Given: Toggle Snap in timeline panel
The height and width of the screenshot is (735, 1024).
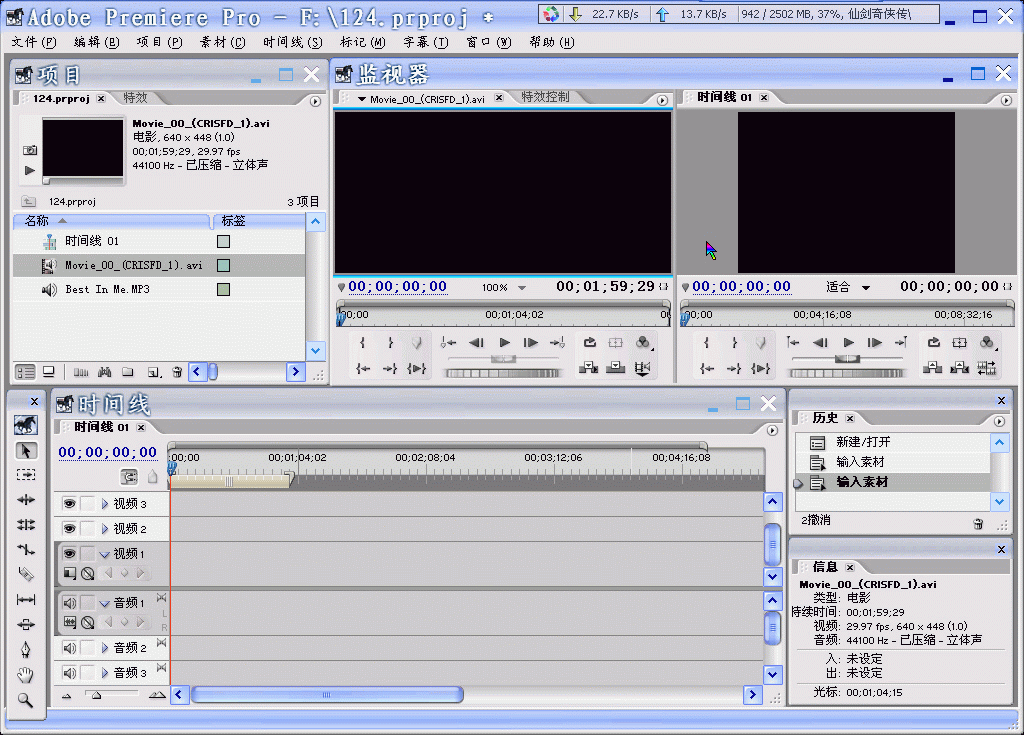Looking at the screenshot, I should [130, 476].
